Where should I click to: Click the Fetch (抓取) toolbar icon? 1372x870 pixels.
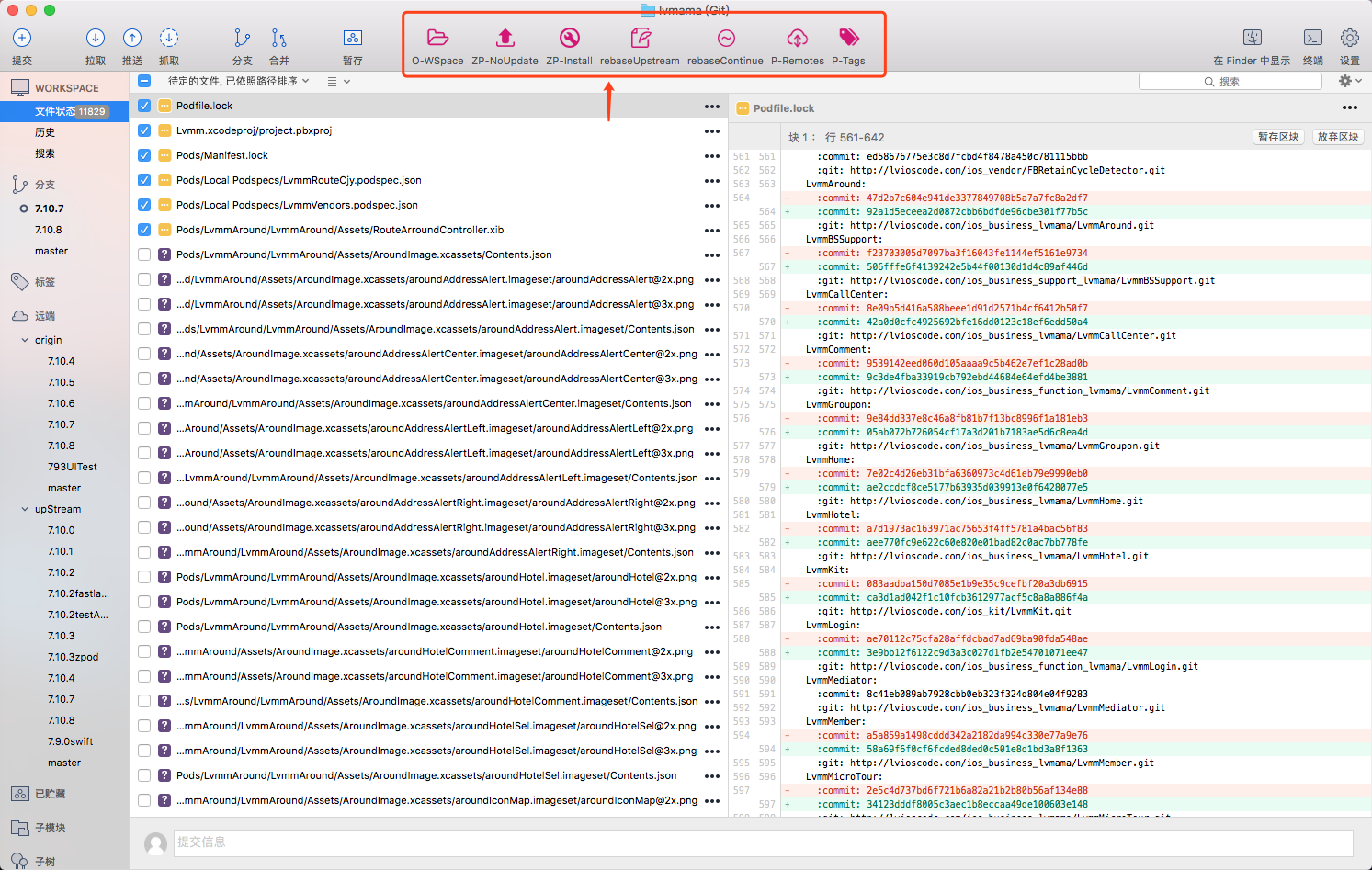coord(169,39)
